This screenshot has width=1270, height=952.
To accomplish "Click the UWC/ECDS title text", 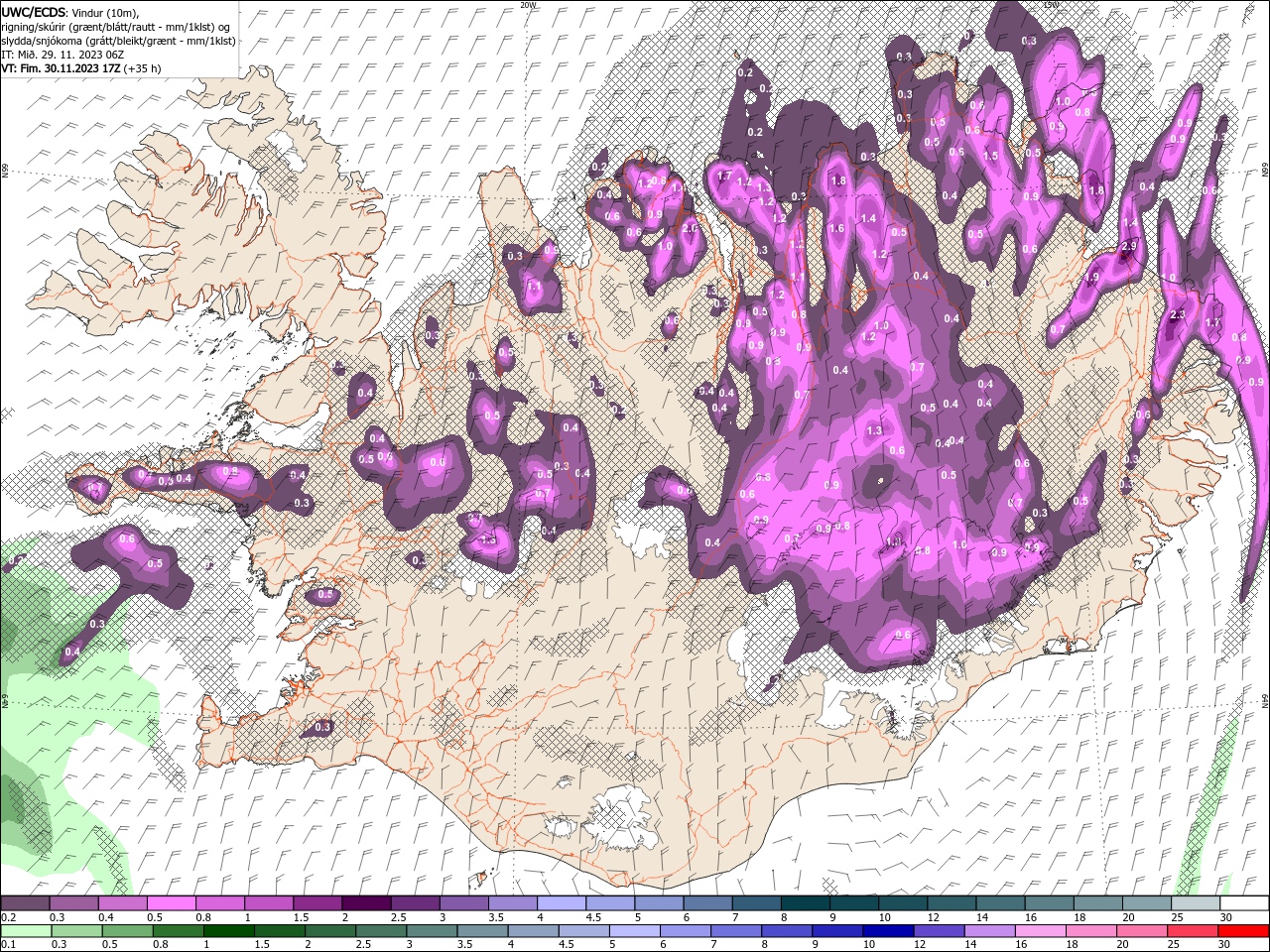I will point(34,12).
